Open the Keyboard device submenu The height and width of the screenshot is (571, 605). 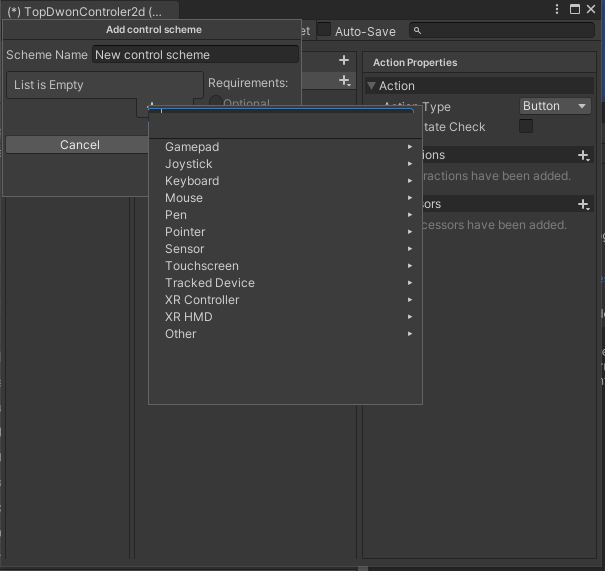click(x=285, y=181)
